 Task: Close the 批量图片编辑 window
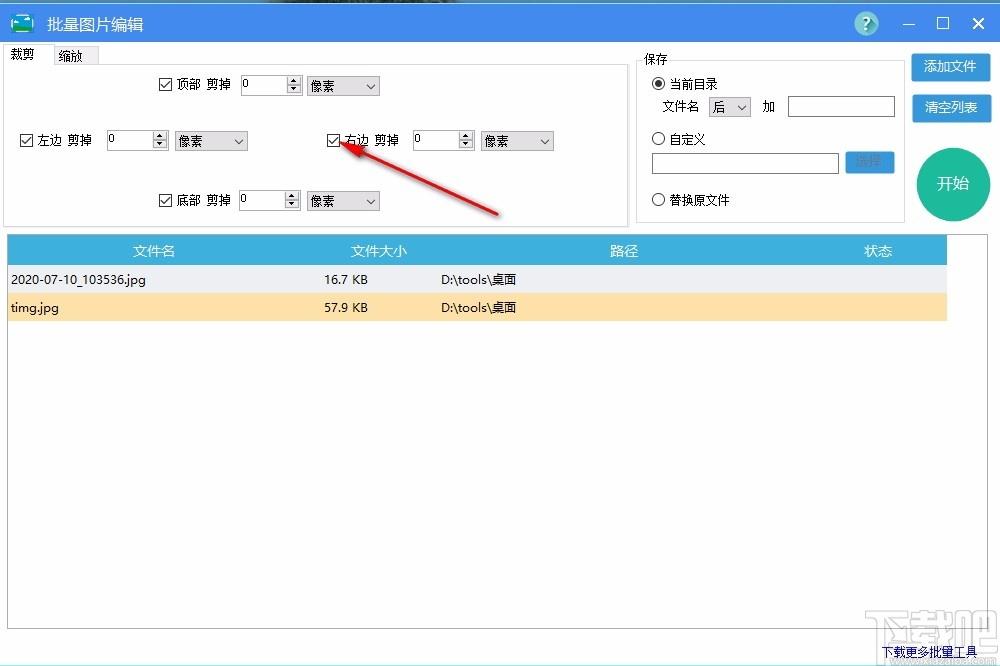978,24
